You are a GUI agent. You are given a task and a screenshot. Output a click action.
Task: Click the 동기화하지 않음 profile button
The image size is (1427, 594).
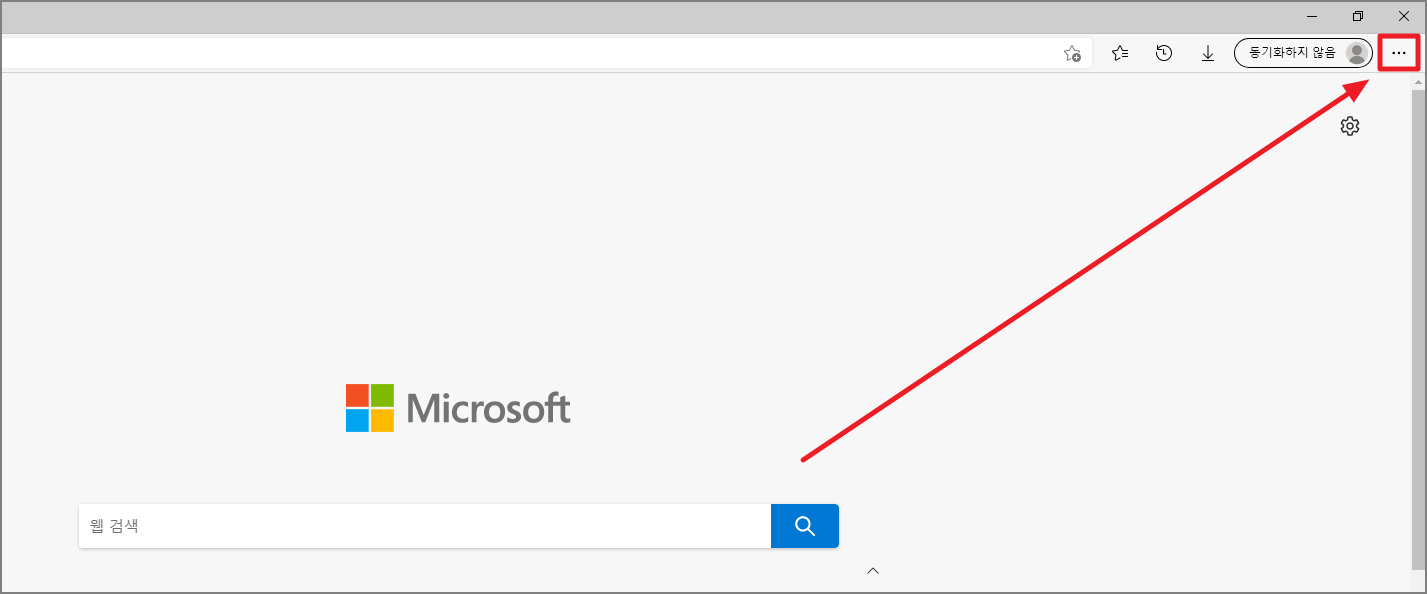tap(1303, 53)
